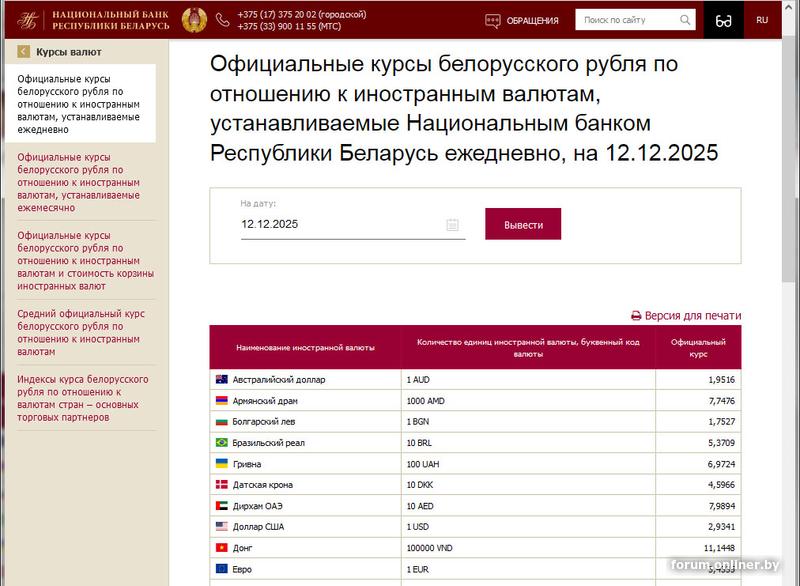
Task: Click the 7,9894 rate value
Action: click(721, 506)
